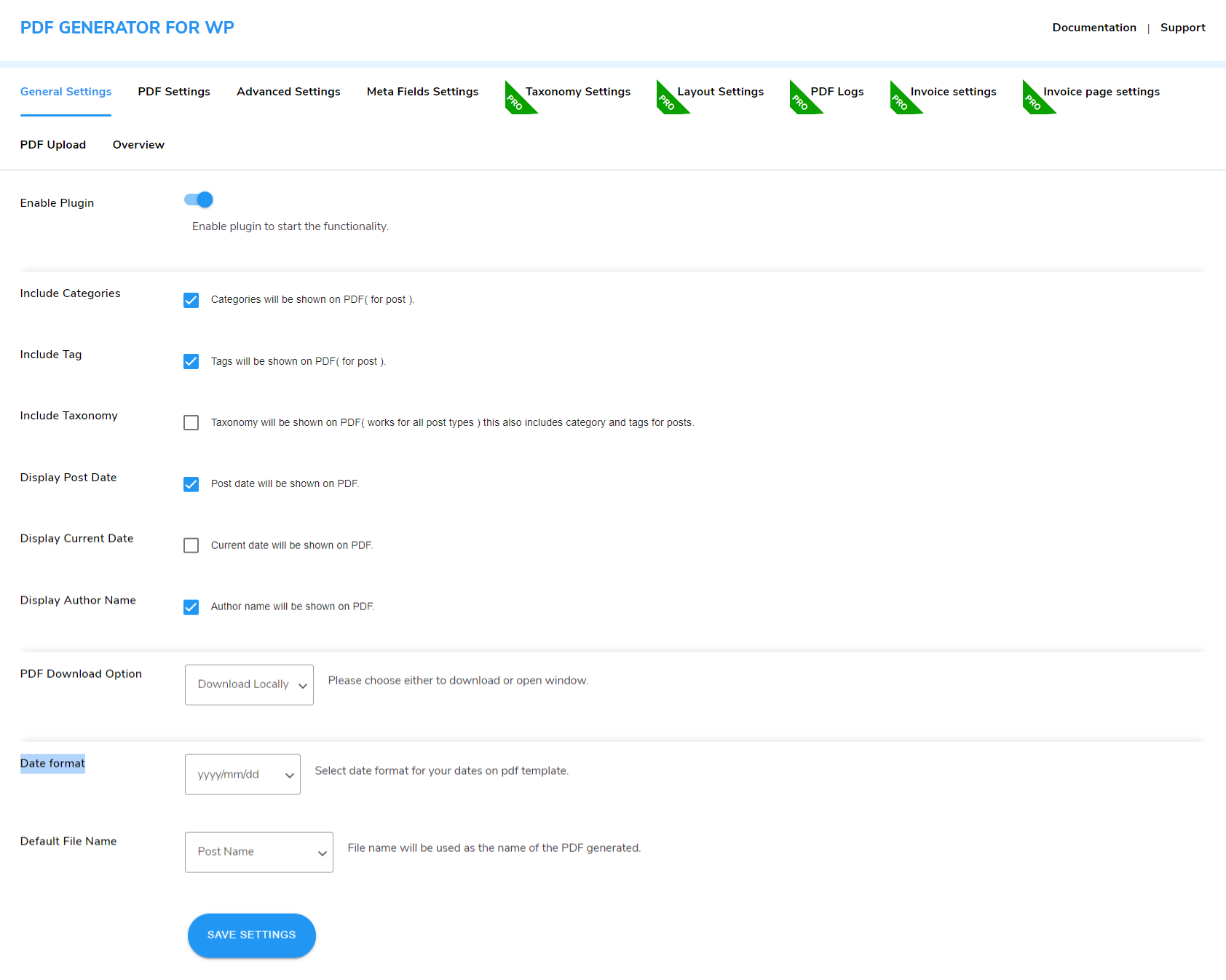Open the Documentation link
The width and height of the screenshot is (1226, 980).
(1093, 27)
